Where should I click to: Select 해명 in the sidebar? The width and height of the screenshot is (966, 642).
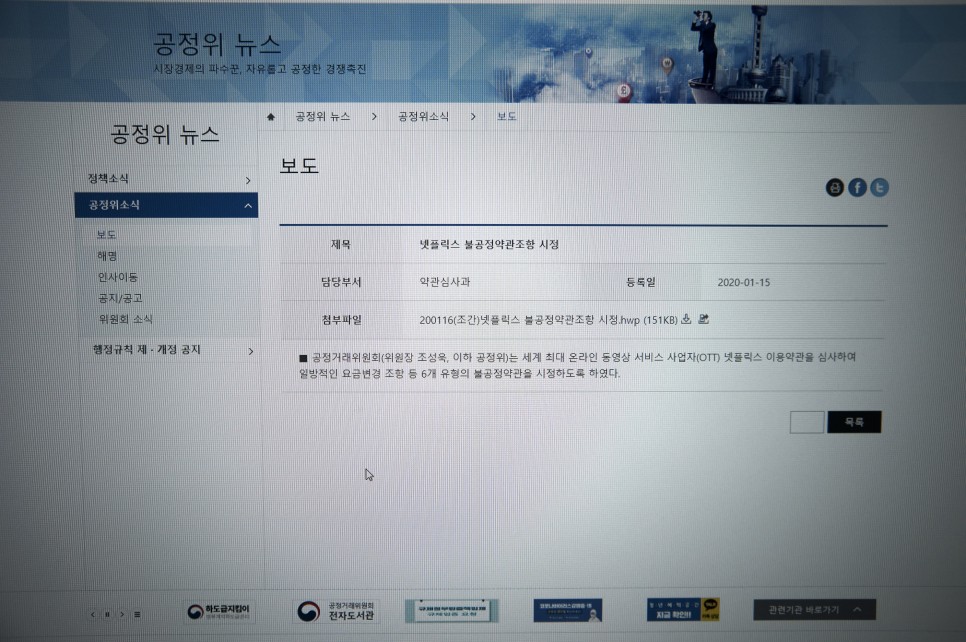coord(107,256)
